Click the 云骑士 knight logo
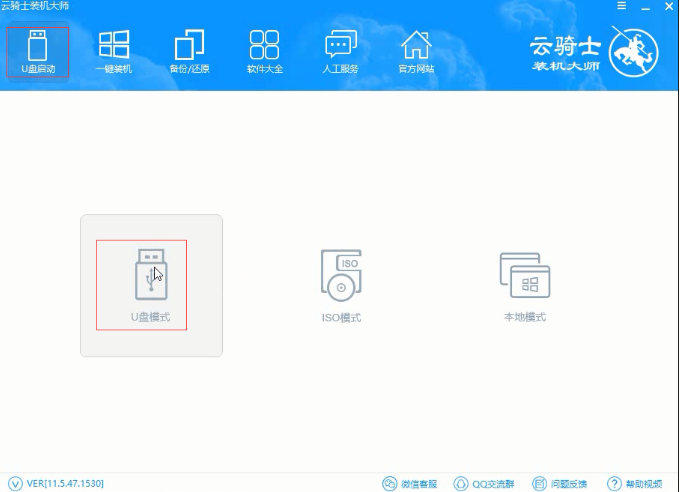684x492 pixels. pyautogui.click(x=633, y=53)
